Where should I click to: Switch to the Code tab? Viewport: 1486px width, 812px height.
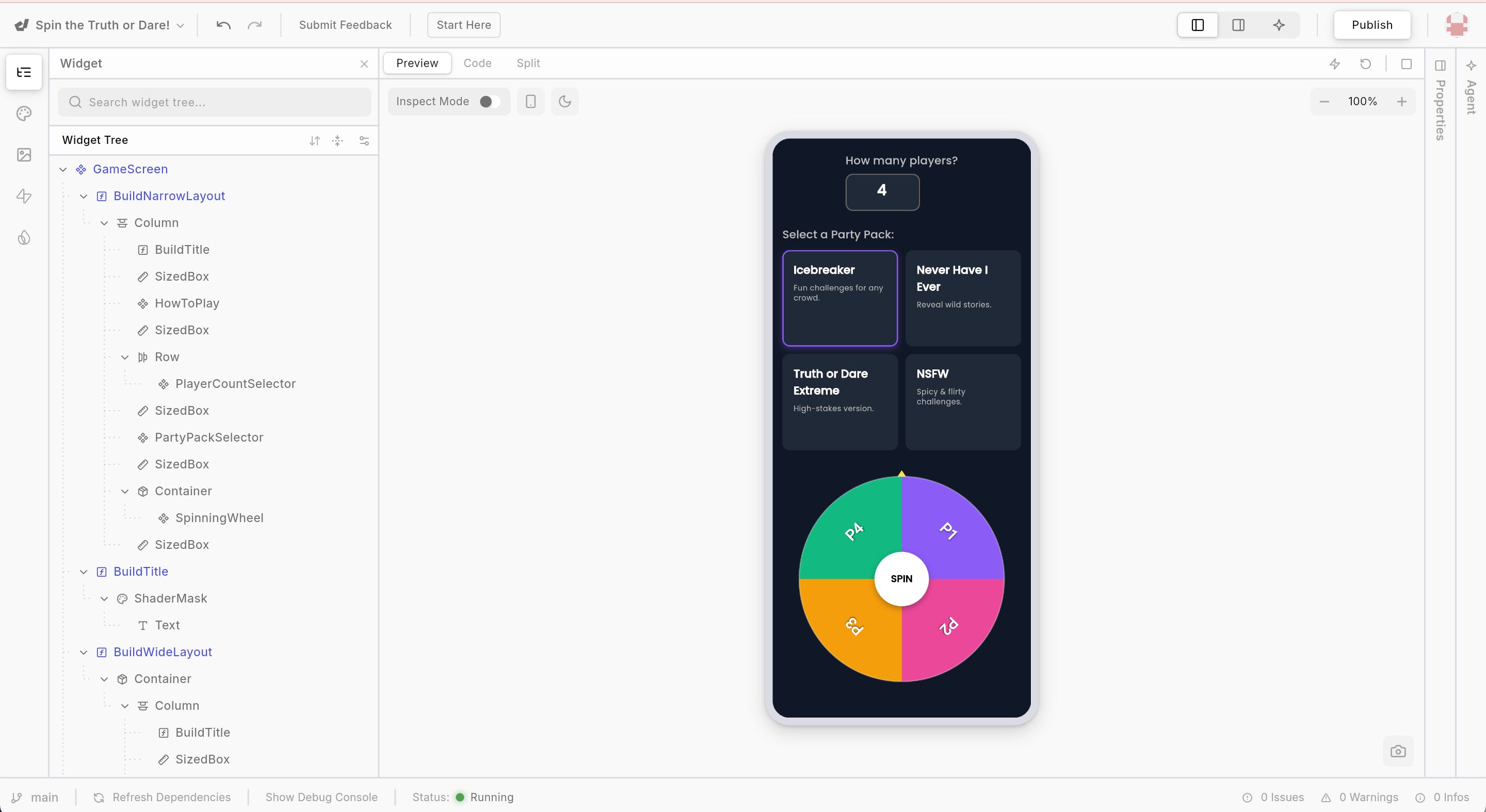pos(477,63)
